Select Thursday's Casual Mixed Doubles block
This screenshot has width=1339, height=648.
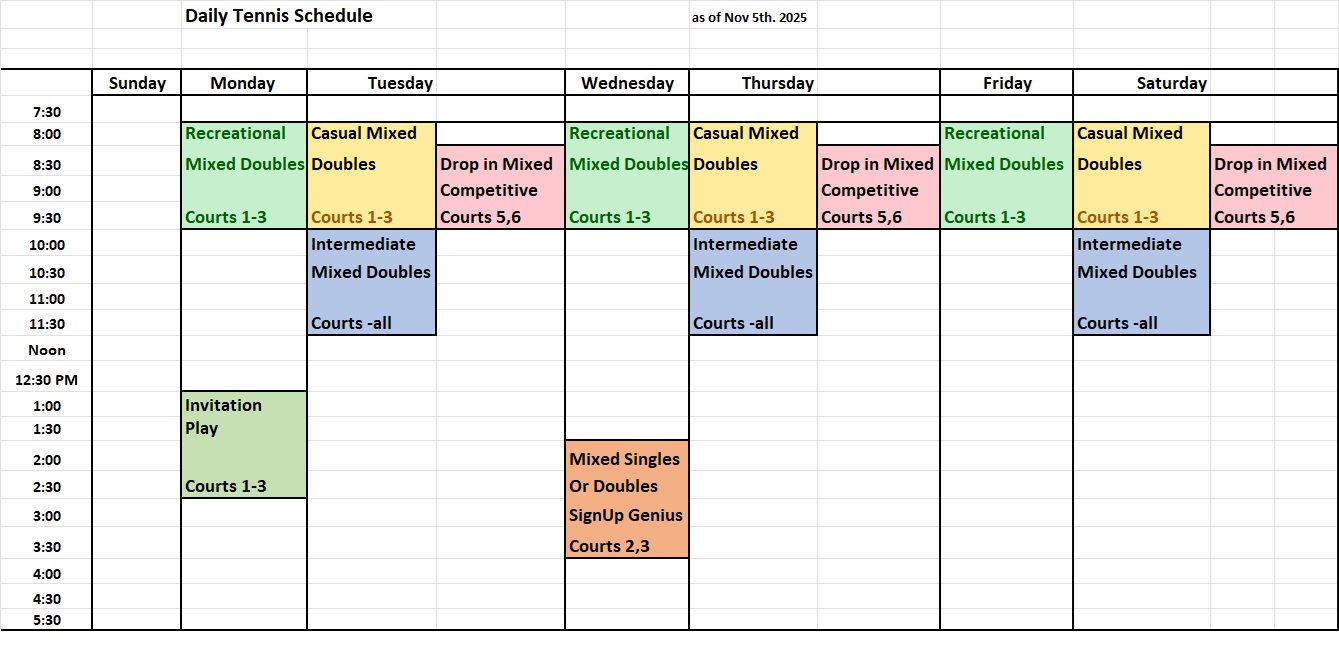pos(753,175)
